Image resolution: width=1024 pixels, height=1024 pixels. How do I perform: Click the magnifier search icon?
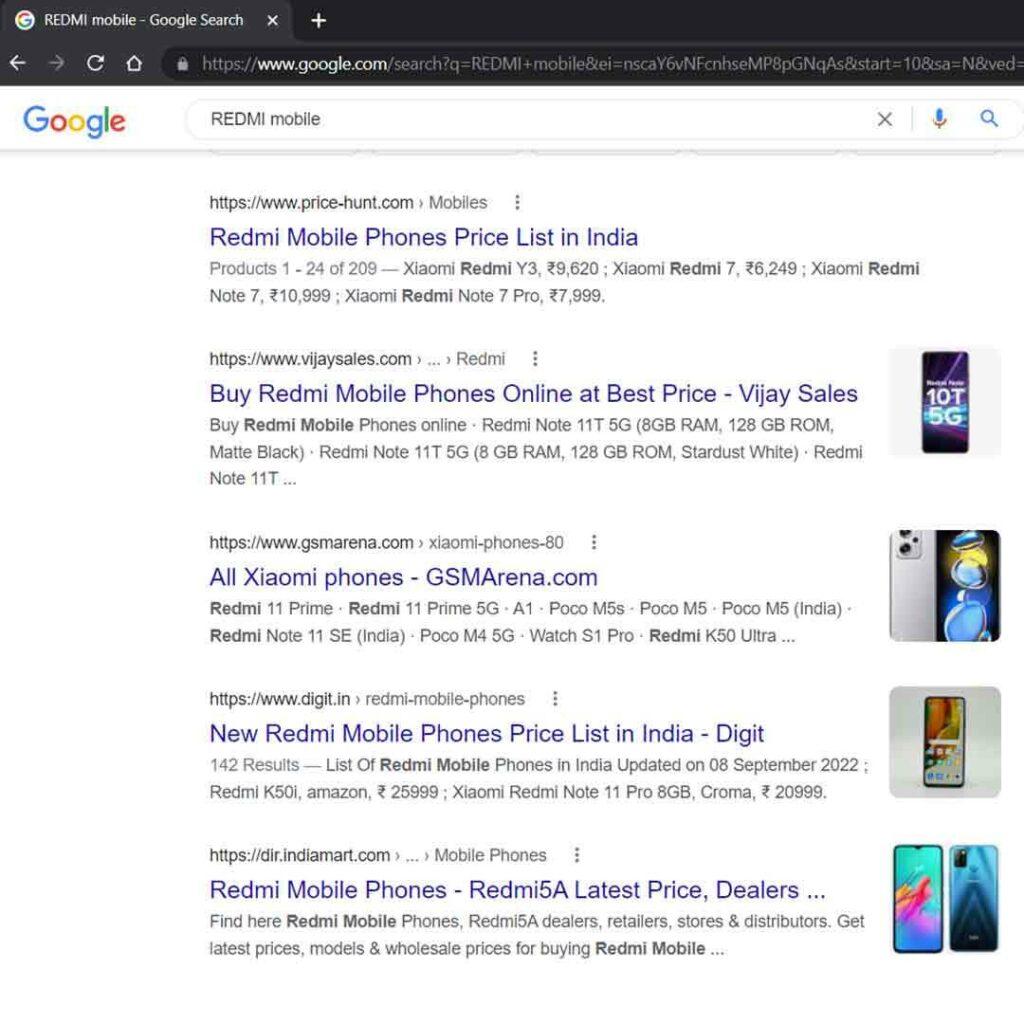989,118
